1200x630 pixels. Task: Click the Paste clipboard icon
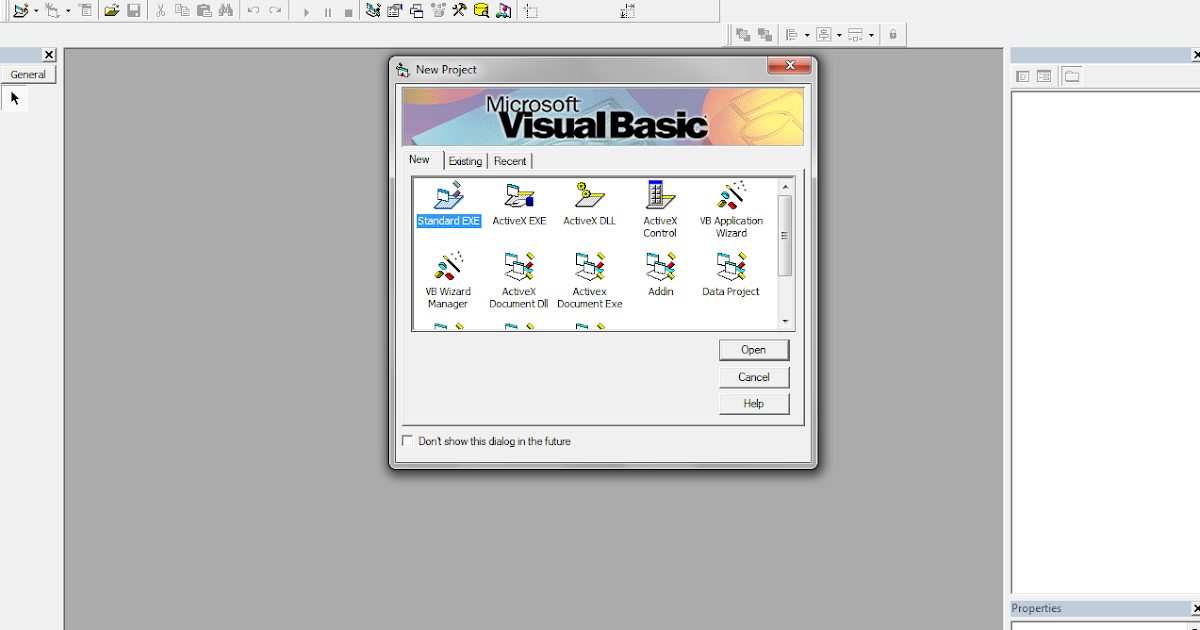coord(204,11)
